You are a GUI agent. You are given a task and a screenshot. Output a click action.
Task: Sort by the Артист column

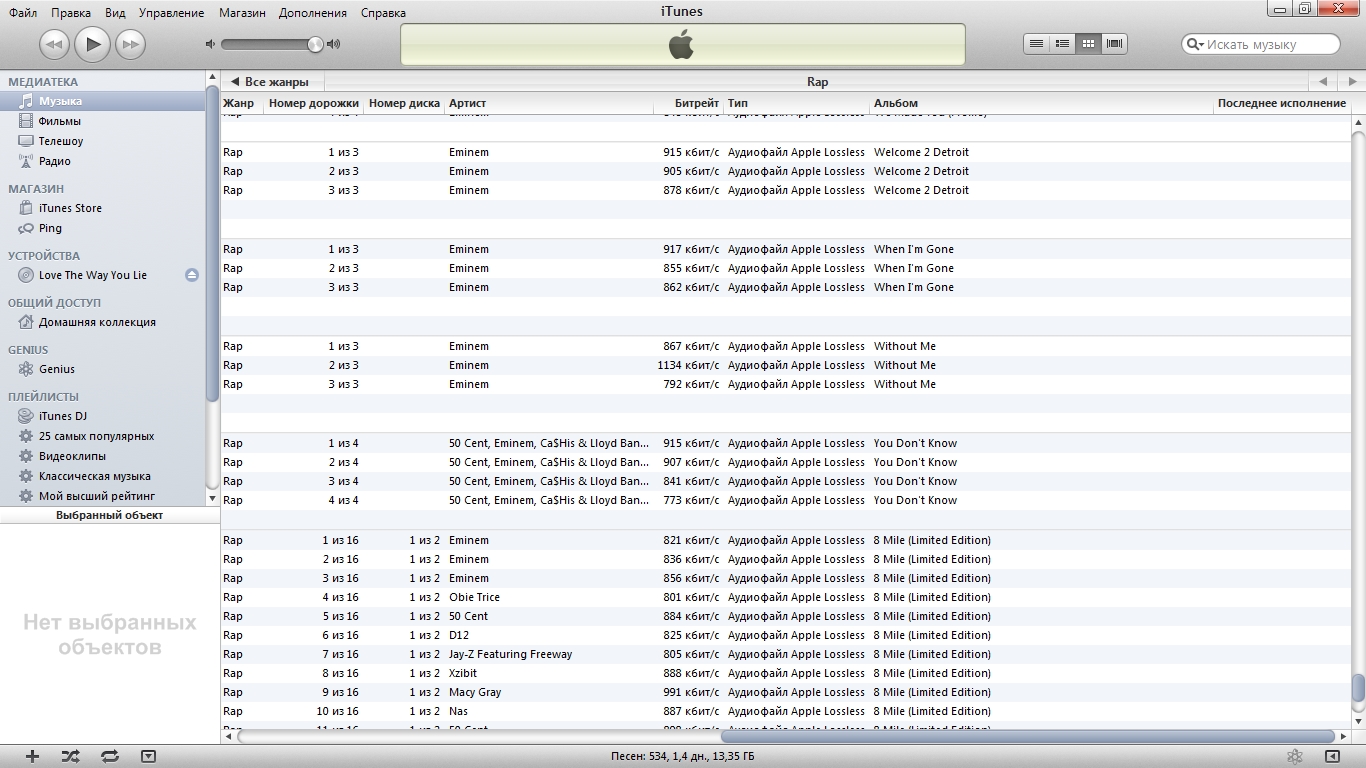pos(548,103)
